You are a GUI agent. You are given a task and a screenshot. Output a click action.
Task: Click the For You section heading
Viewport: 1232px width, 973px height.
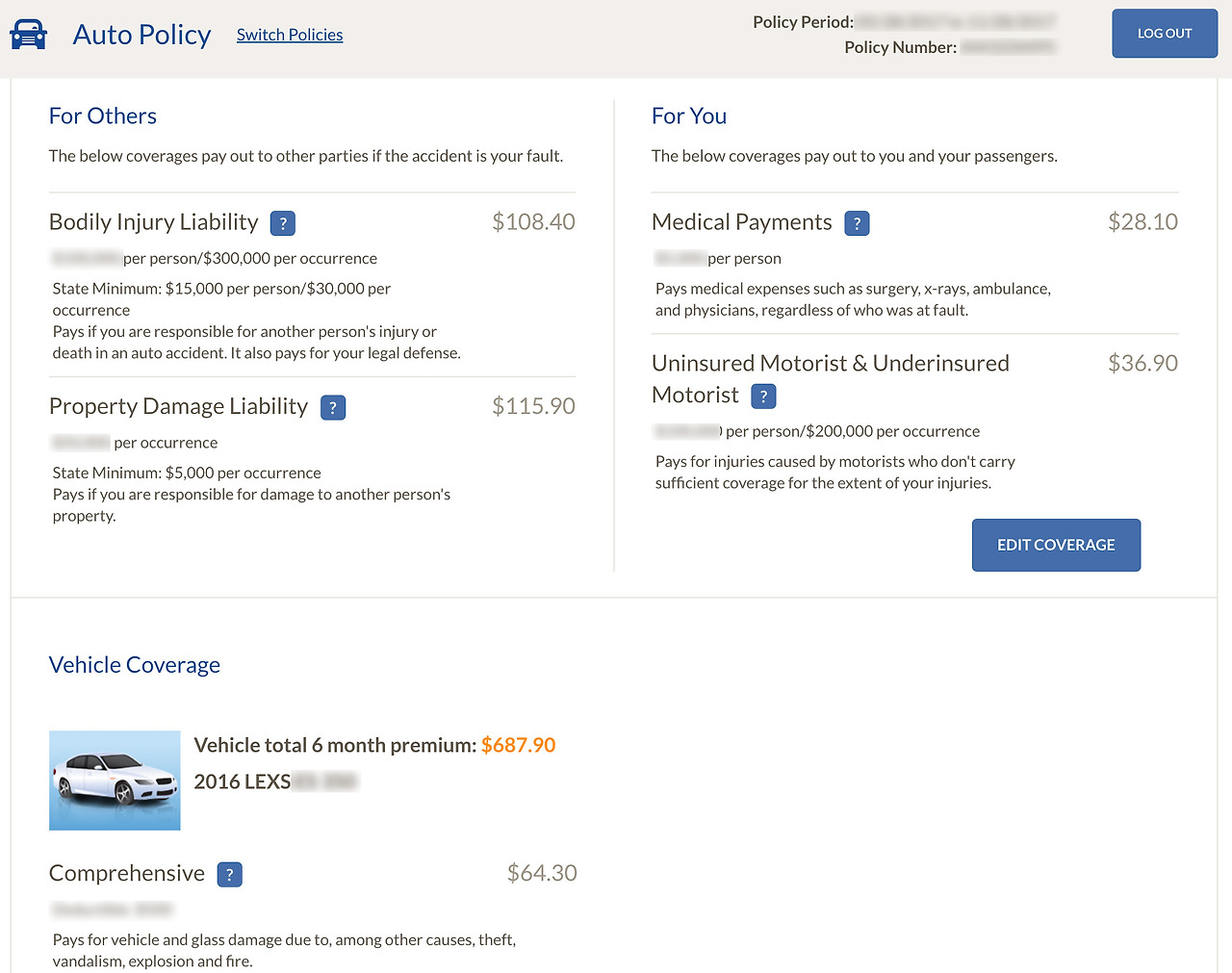689,116
